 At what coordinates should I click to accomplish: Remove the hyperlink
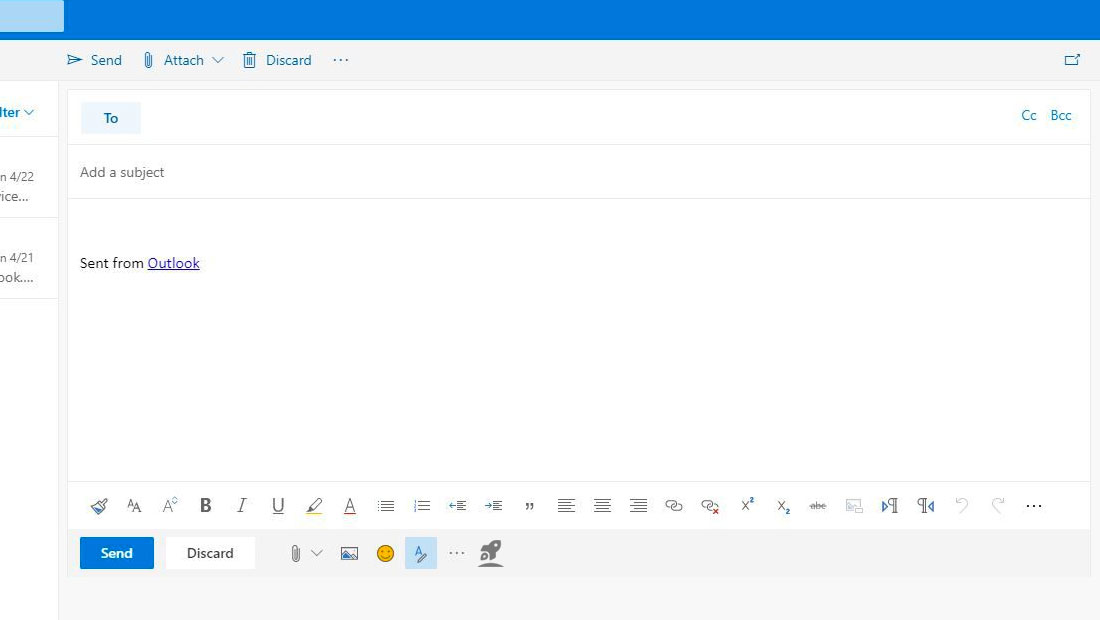click(710, 506)
